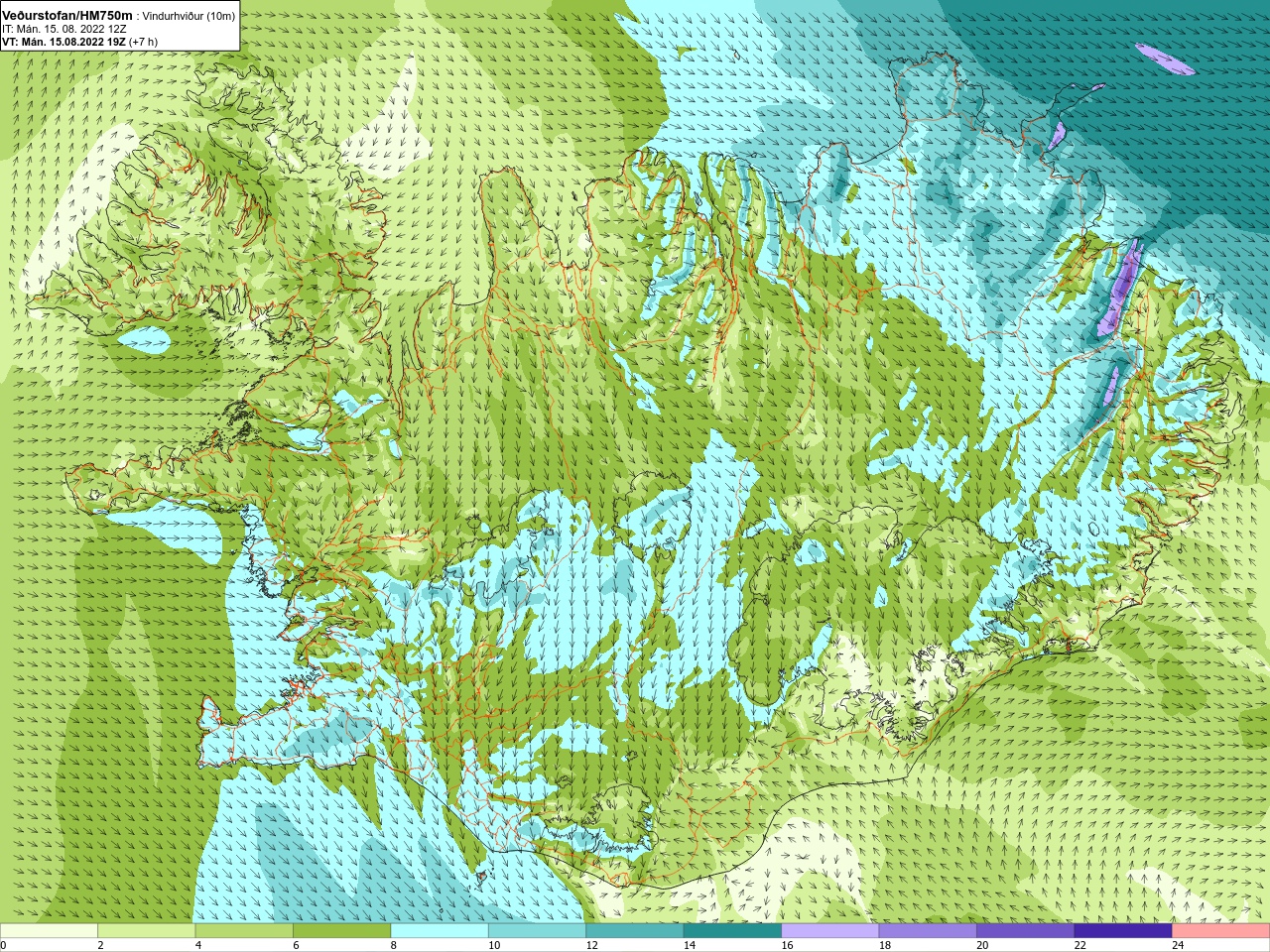The image size is (1270, 952).
Task: Click the legend tick label 20
Action: 982,945
